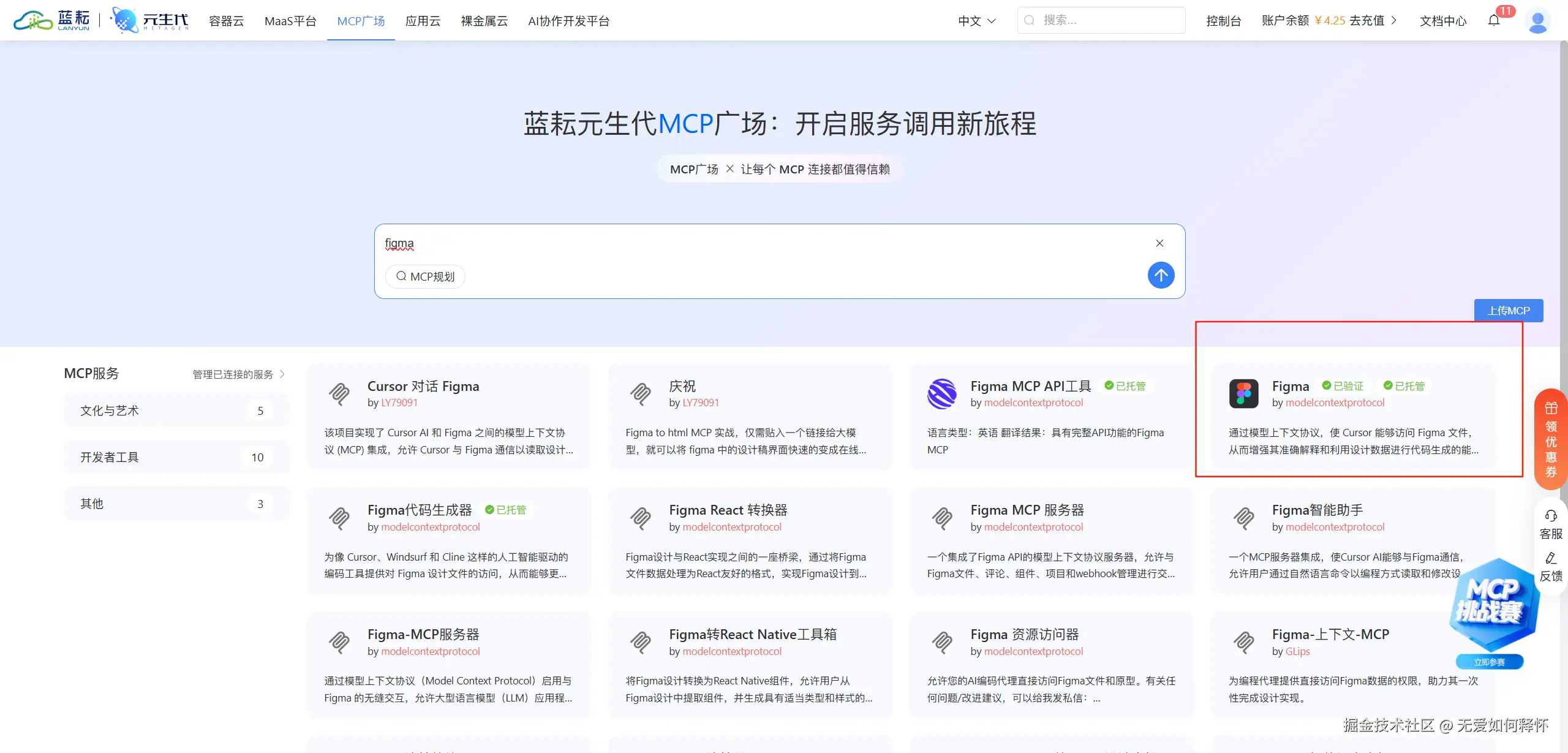This screenshot has width=1568, height=753.
Task: Click the Lanyun logo in header
Action: pos(52,21)
